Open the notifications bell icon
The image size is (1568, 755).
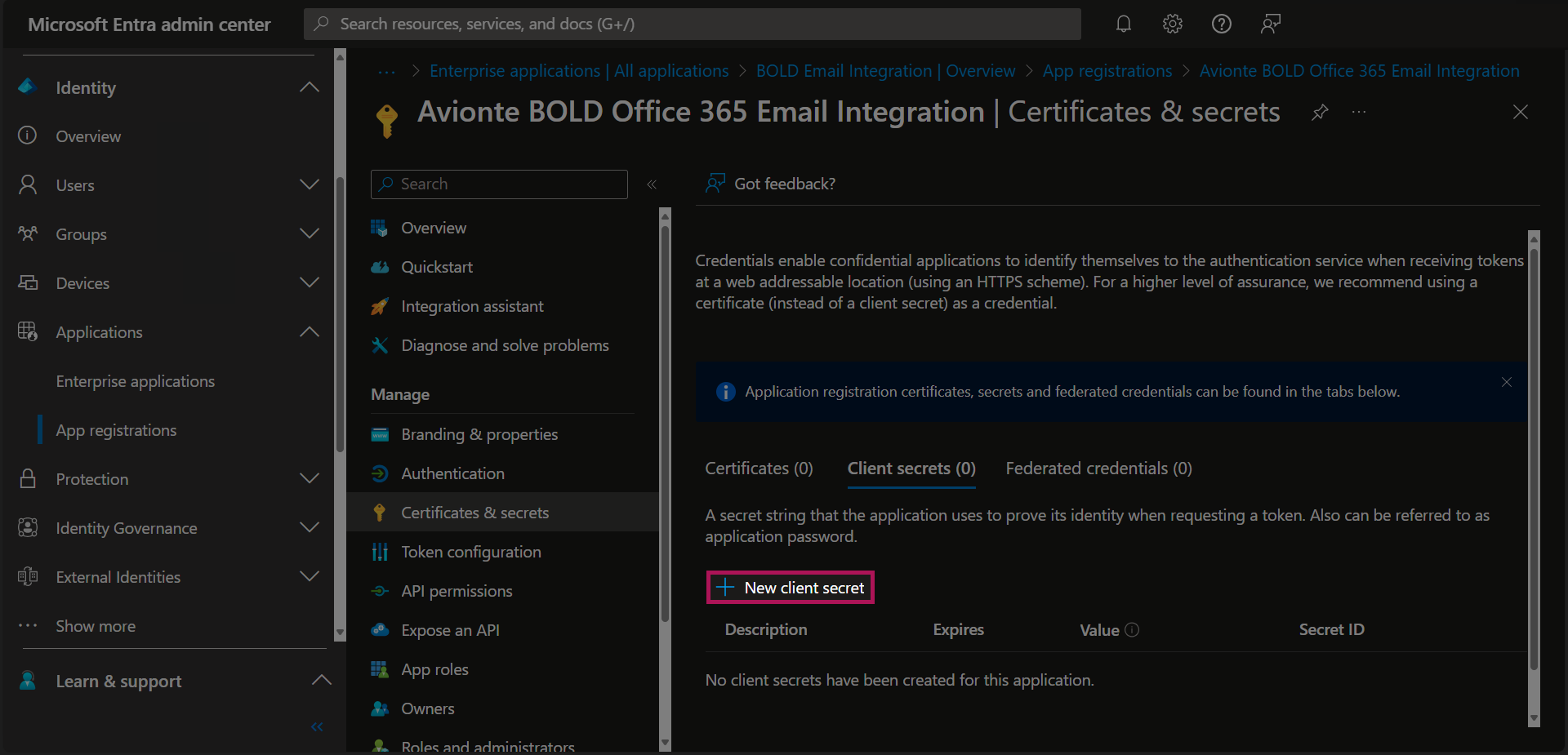click(x=1124, y=24)
